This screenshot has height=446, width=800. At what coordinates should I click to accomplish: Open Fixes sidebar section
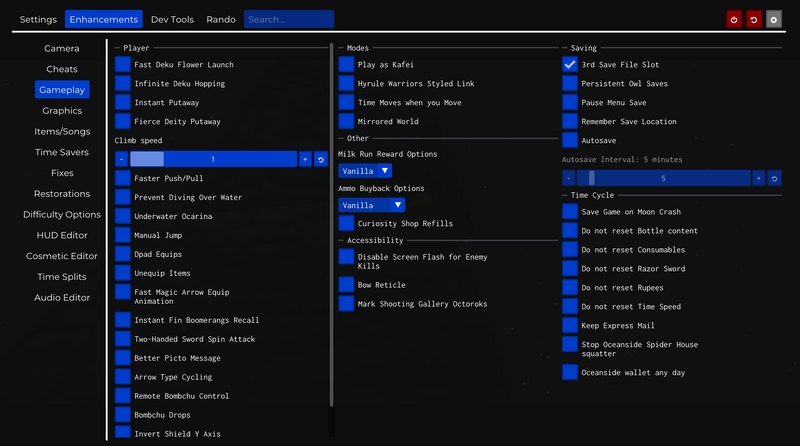click(62, 173)
